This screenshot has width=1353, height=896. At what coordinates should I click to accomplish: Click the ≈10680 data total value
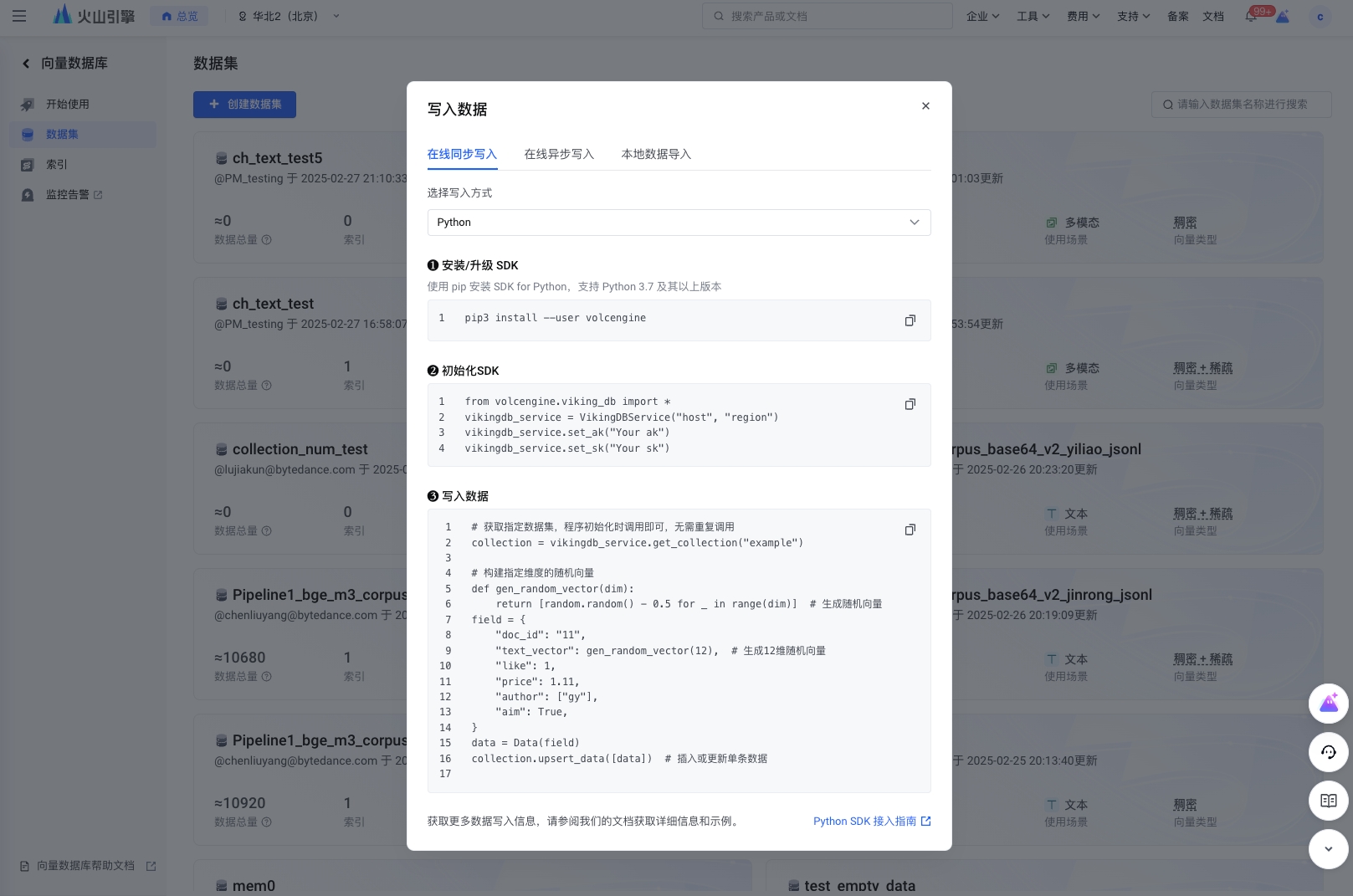tap(240, 658)
